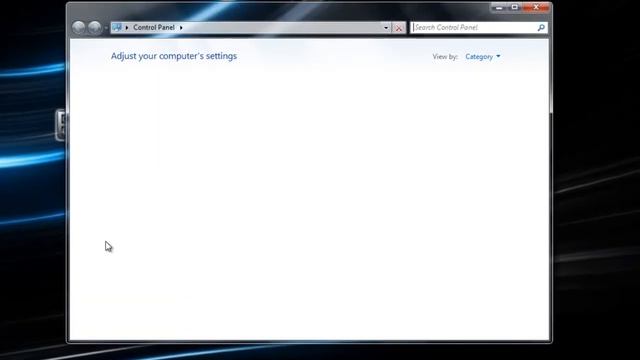Click the search magnifier icon
640x360 pixels.
541,27
